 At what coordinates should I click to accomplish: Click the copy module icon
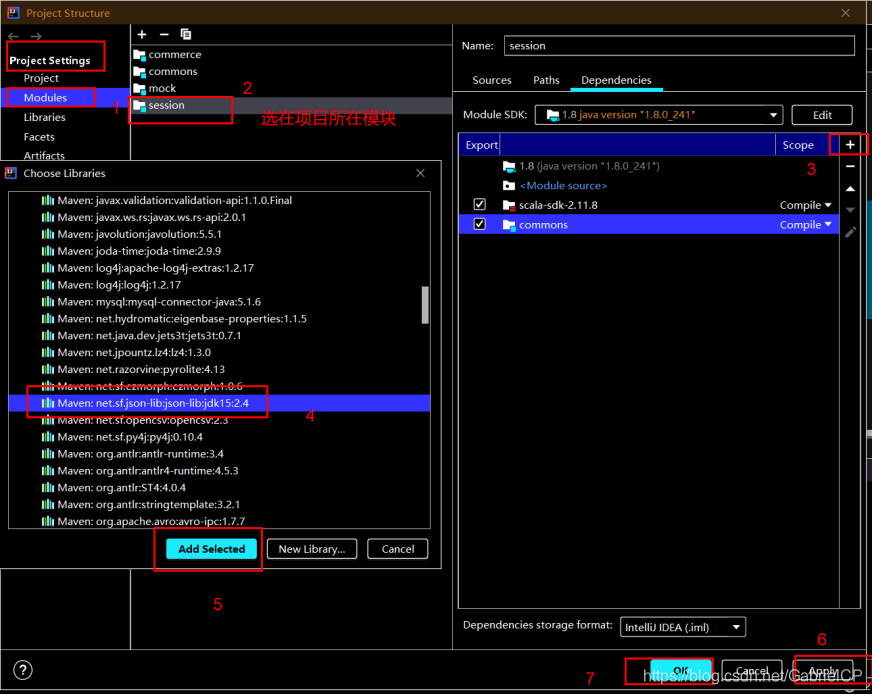(x=186, y=34)
